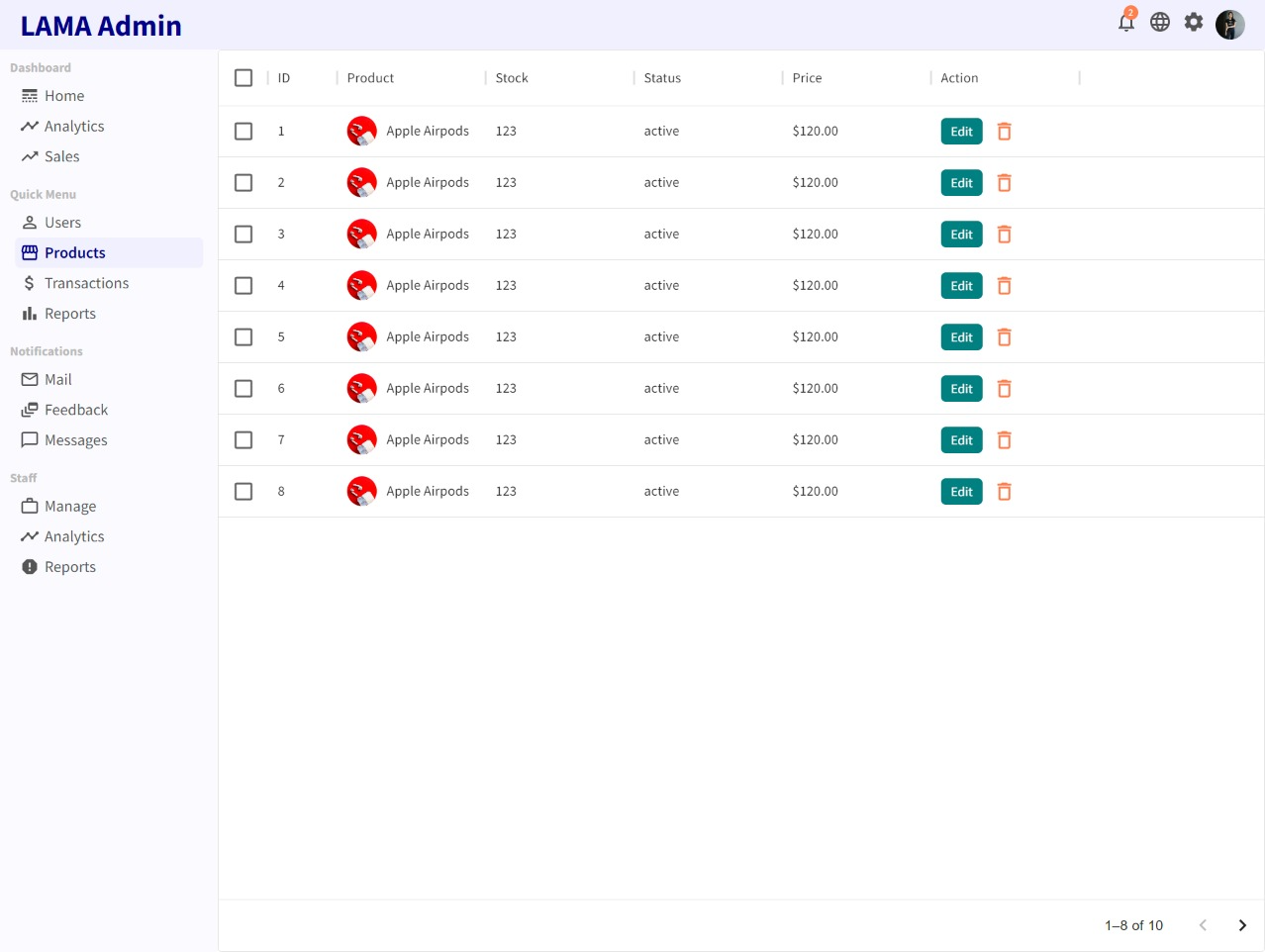
Task: Delete product row 7 with trash icon
Action: (x=1004, y=440)
